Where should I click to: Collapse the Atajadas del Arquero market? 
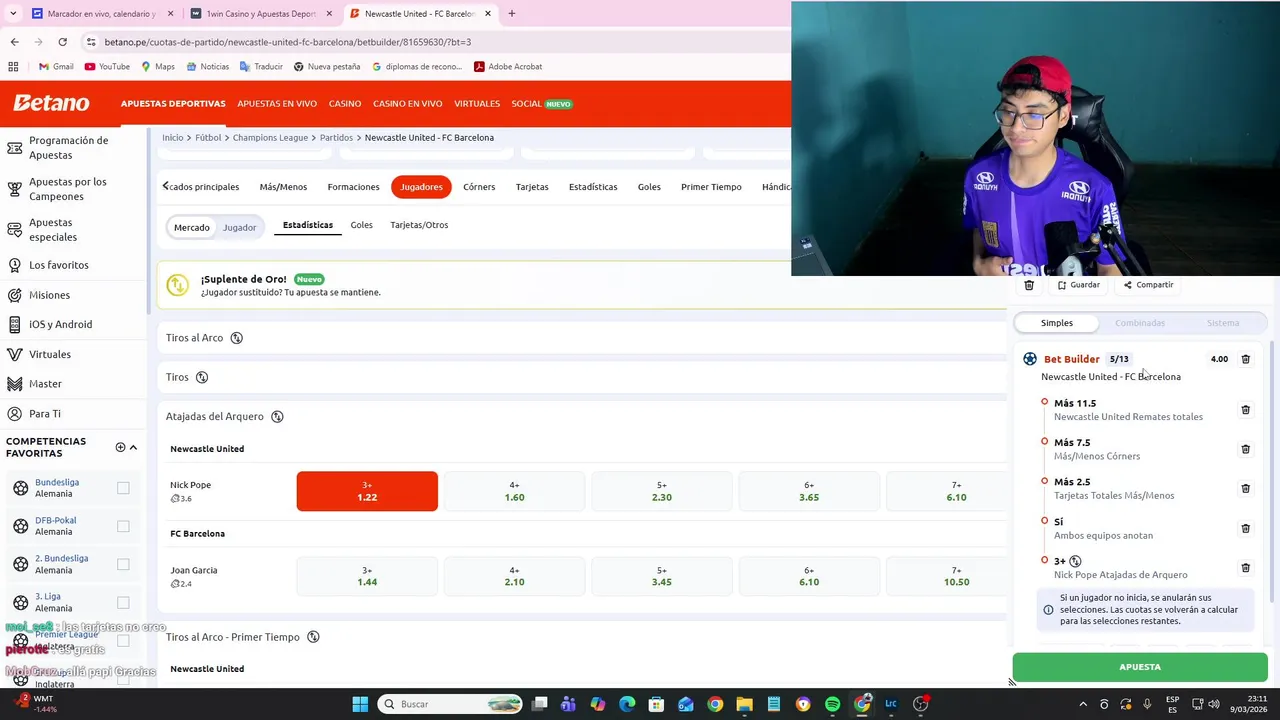pyautogui.click(x=581, y=416)
